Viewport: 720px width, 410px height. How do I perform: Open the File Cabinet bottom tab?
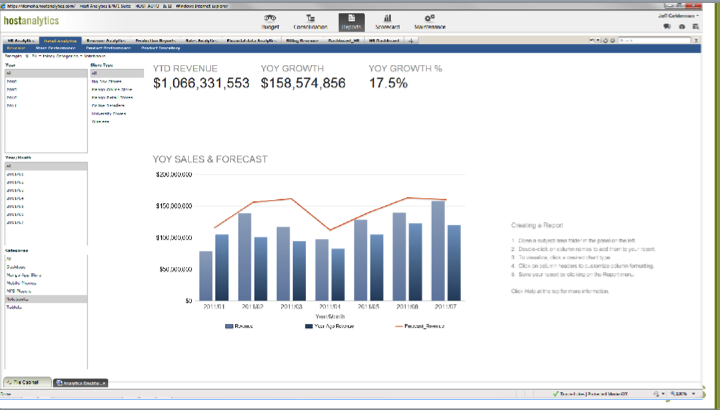coord(27,382)
